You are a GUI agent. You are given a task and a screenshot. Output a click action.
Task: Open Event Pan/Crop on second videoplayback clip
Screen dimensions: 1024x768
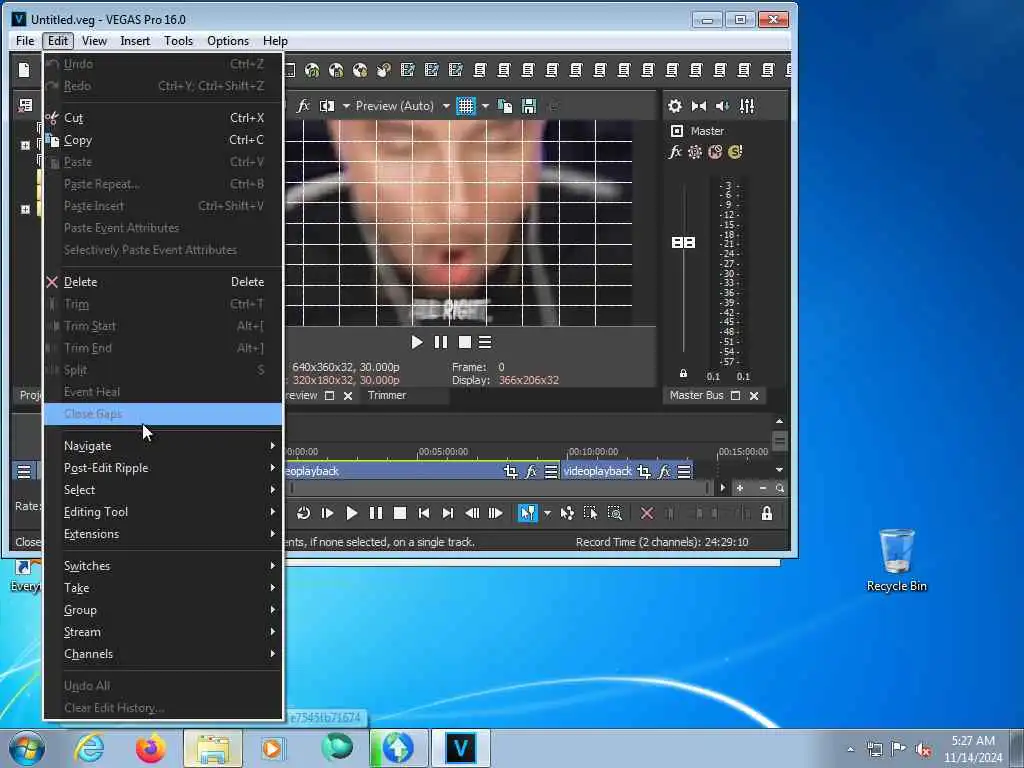[x=644, y=471]
